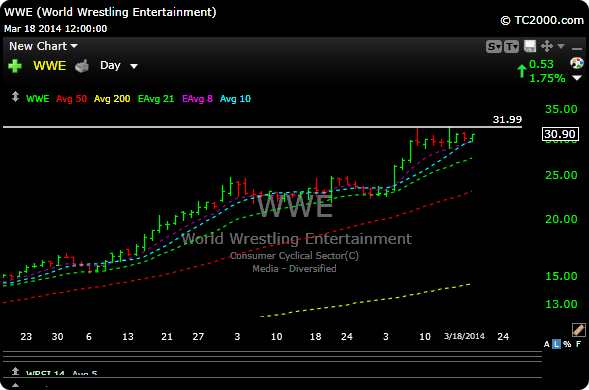
Task: Toggle the F scale option
Action: click(578, 344)
